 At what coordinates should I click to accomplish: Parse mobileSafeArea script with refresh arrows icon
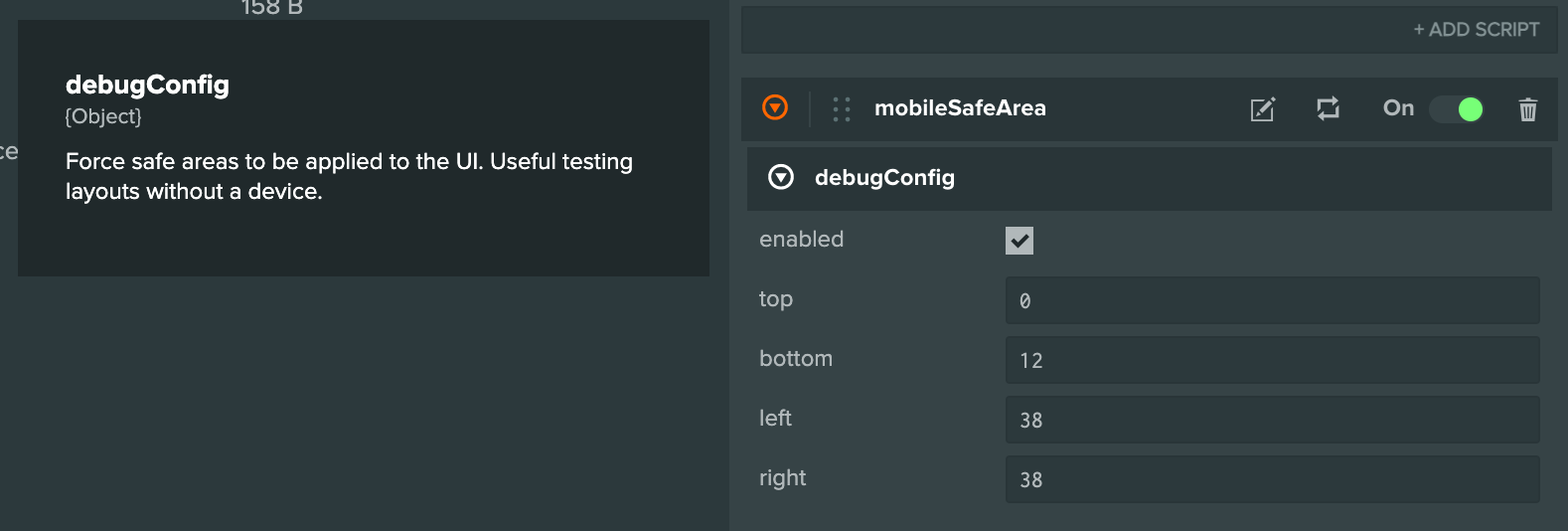pyautogui.click(x=1328, y=108)
